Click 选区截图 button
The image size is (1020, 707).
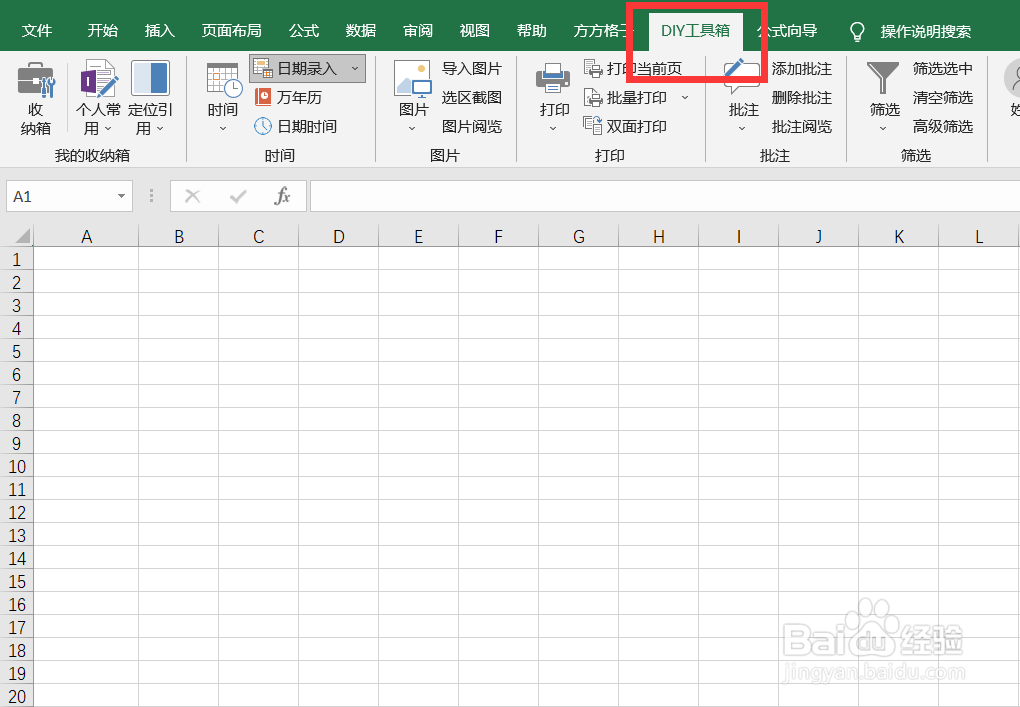(x=472, y=98)
